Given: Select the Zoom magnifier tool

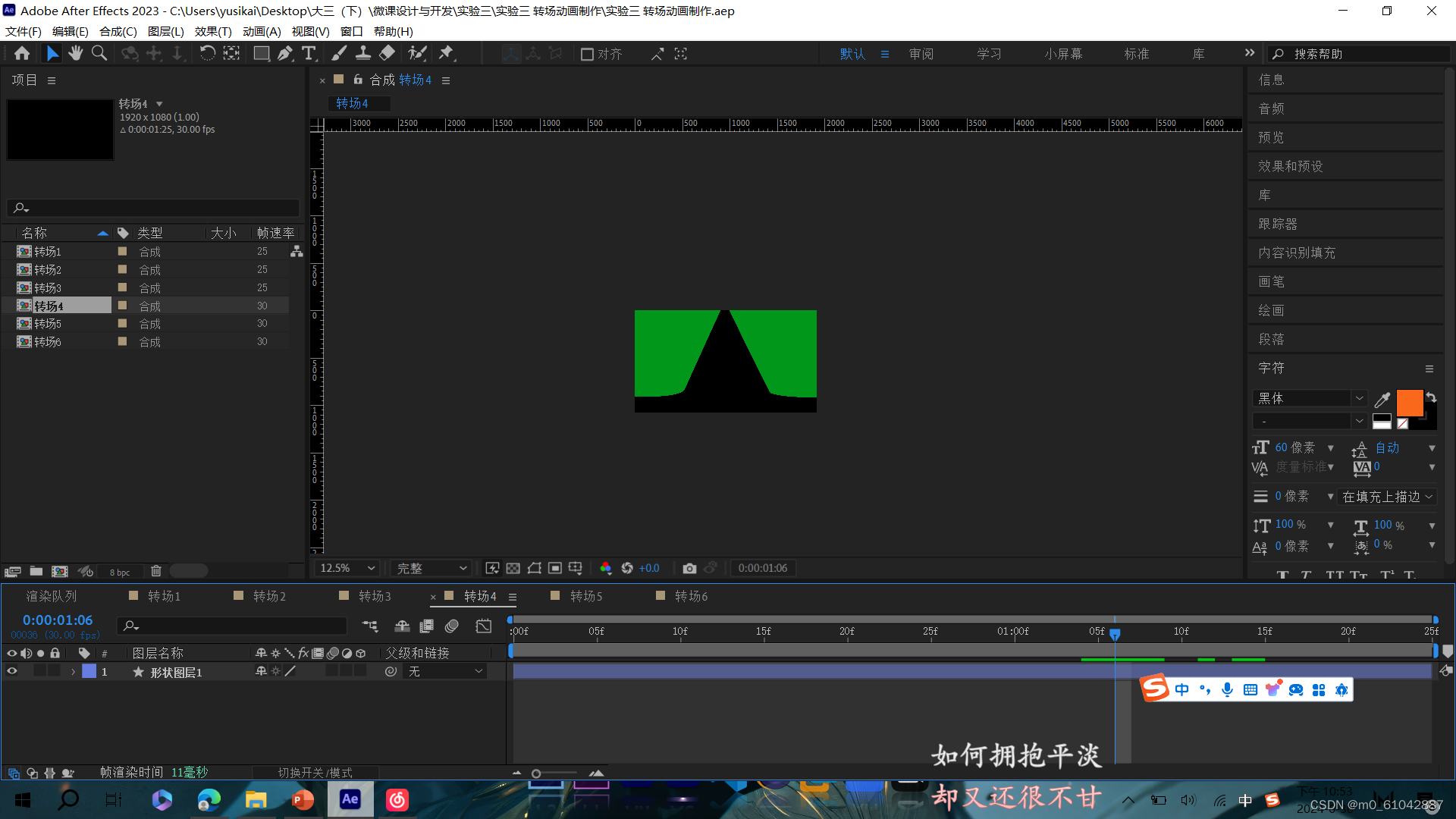Looking at the screenshot, I should coord(99,54).
